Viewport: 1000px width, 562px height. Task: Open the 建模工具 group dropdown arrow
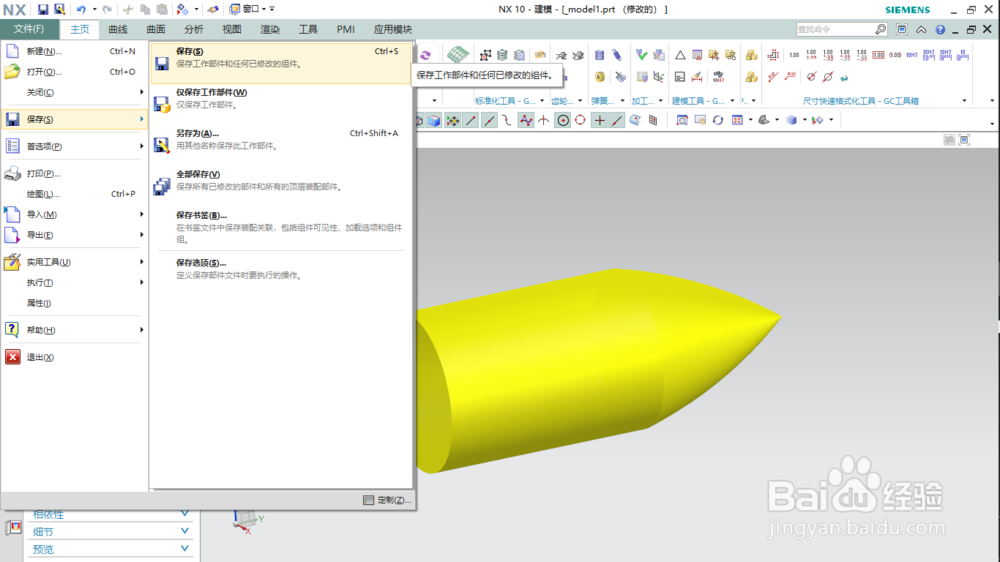tap(732, 101)
